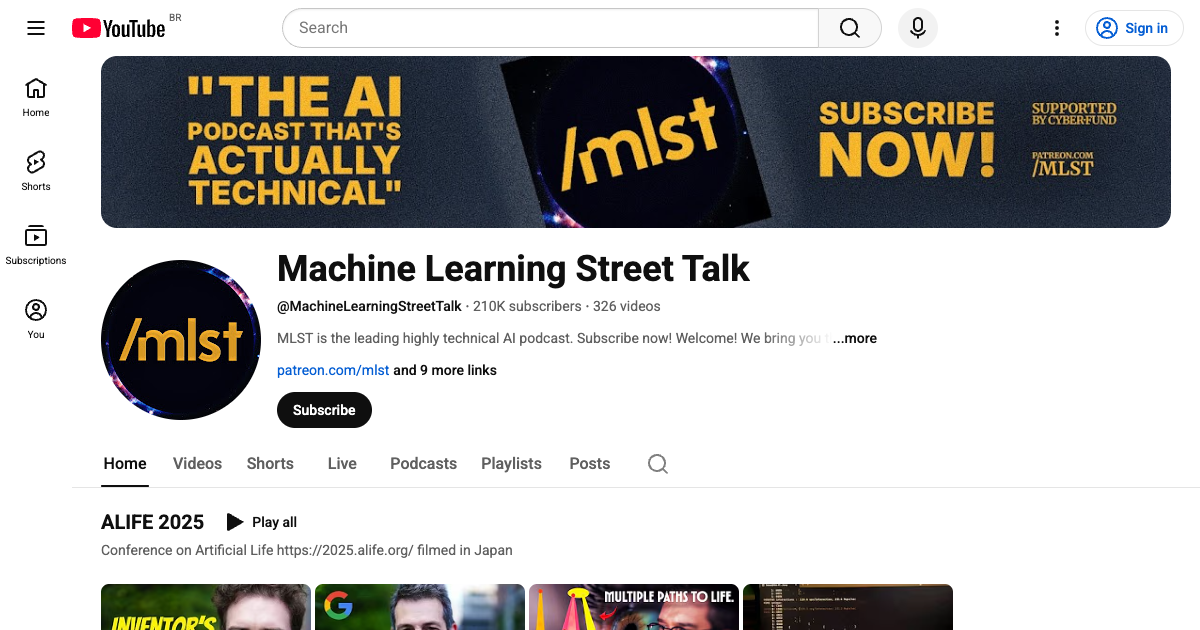
Task: Start a voice search with the microphone
Action: coord(917,28)
